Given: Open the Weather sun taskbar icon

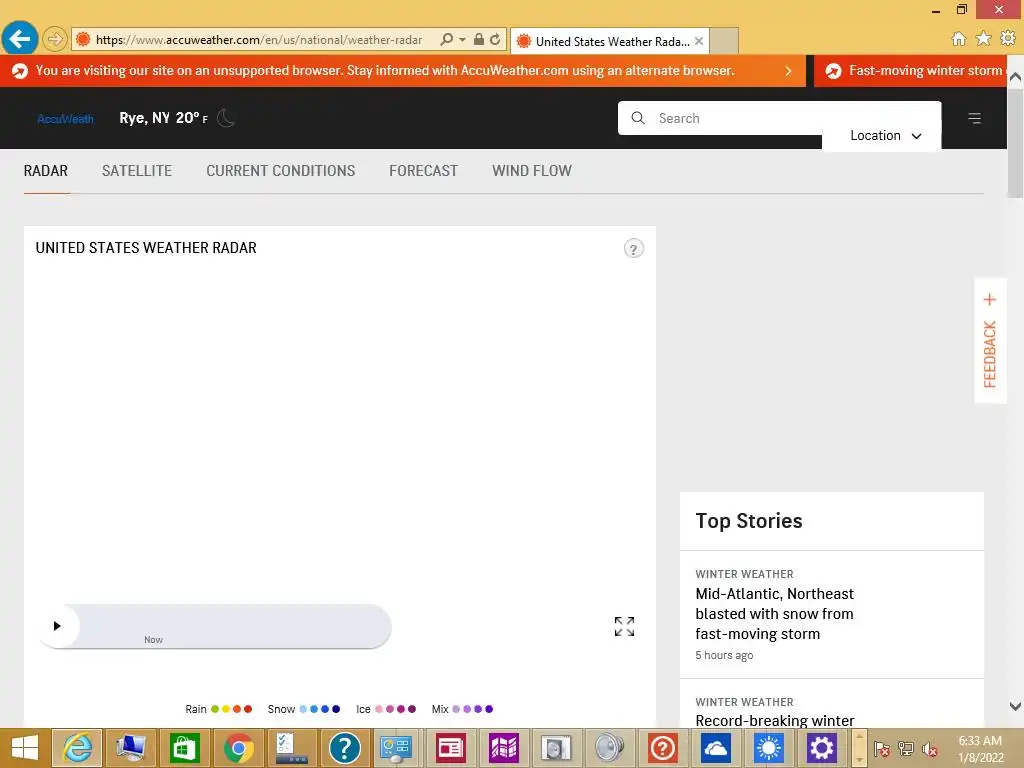Looking at the screenshot, I should click(x=768, y=748).
